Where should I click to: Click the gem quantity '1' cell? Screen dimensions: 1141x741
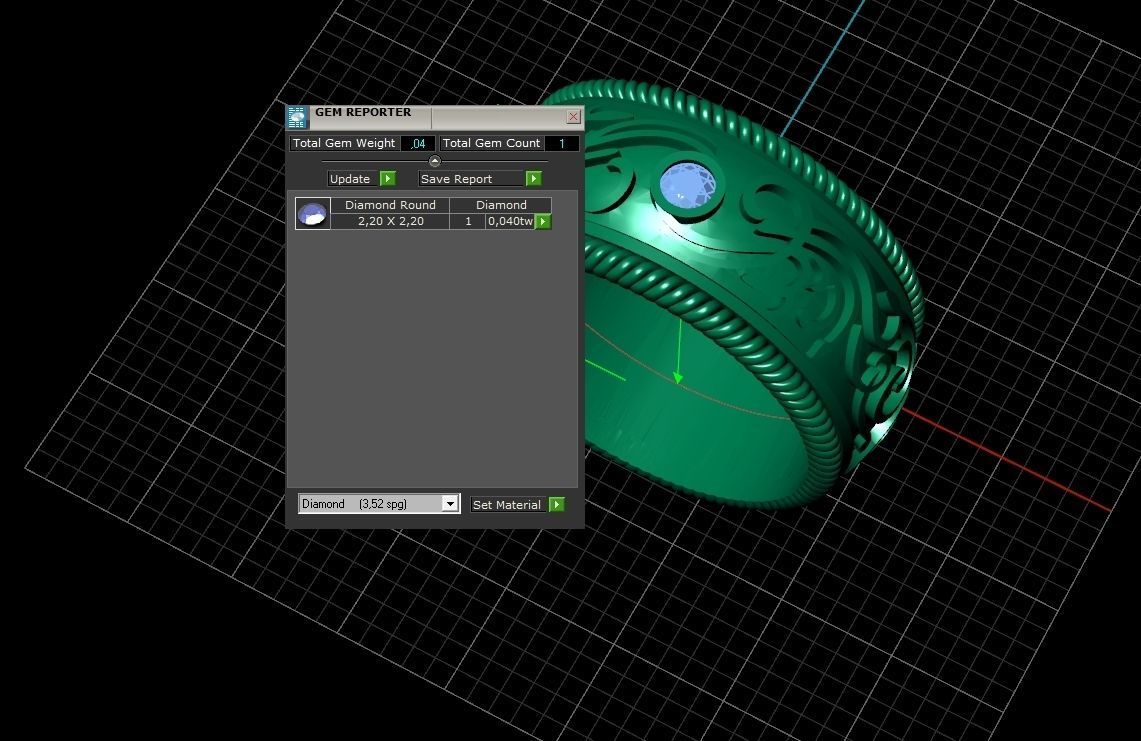468,221
